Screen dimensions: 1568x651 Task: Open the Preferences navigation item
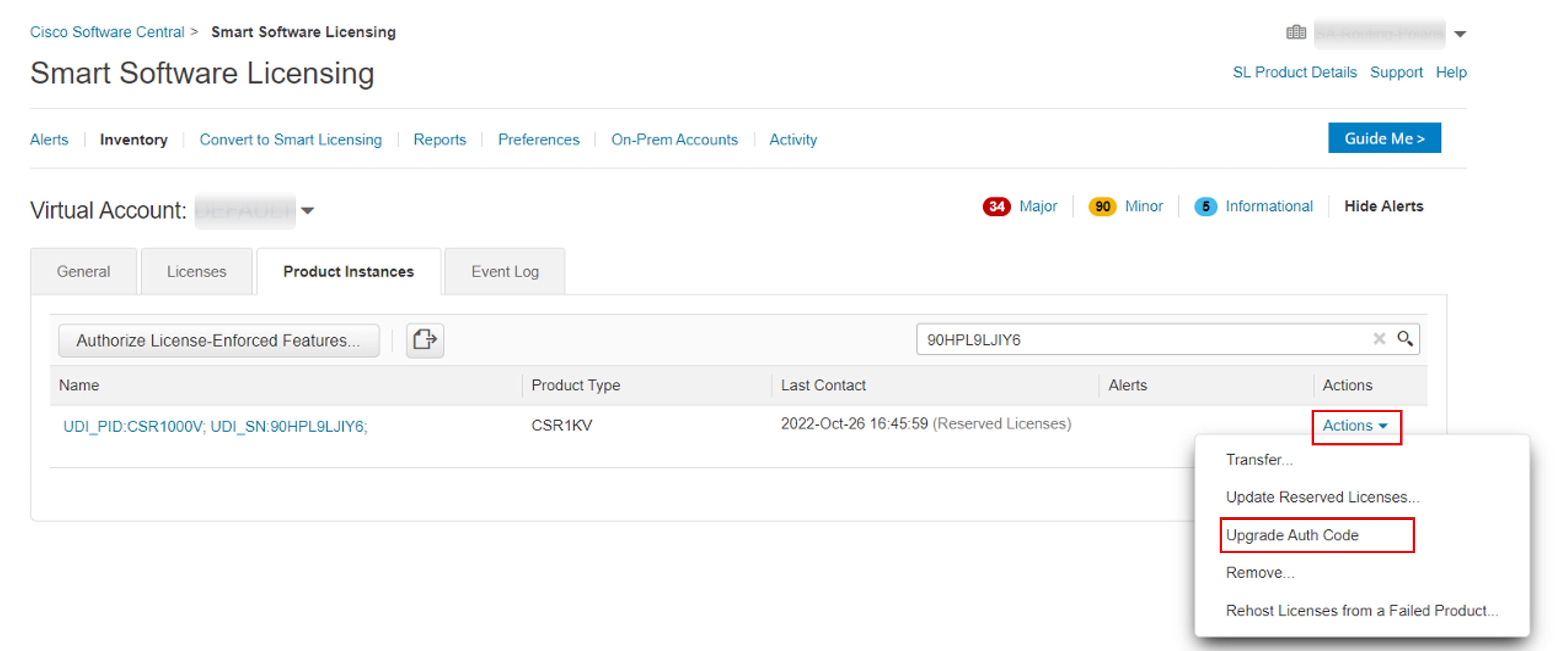(538, 139)
